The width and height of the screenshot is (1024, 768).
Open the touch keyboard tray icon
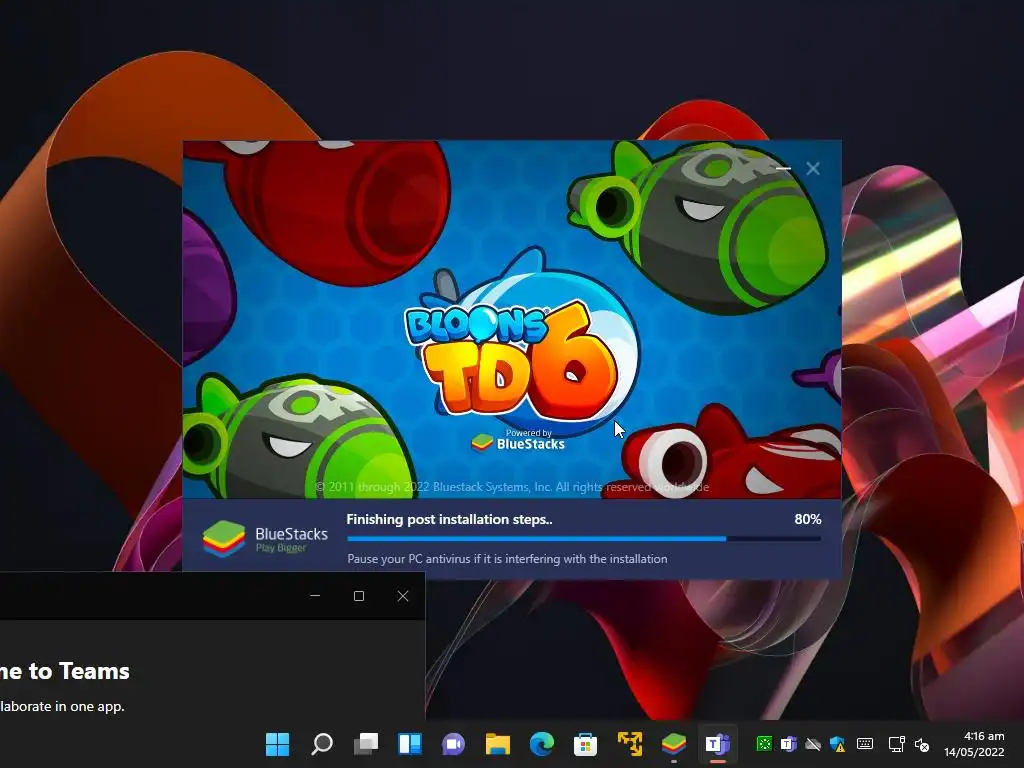pos(865,744)
